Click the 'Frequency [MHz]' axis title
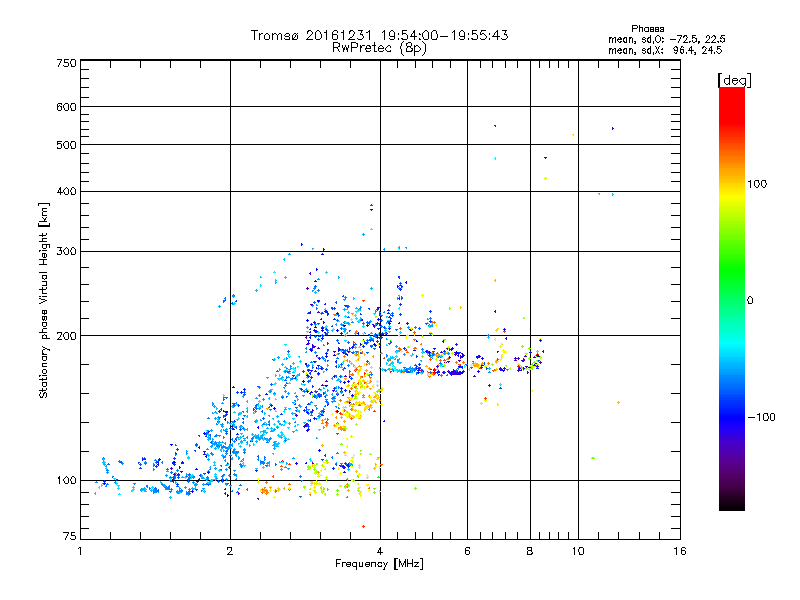800x600 pixels. coord(379,564)
